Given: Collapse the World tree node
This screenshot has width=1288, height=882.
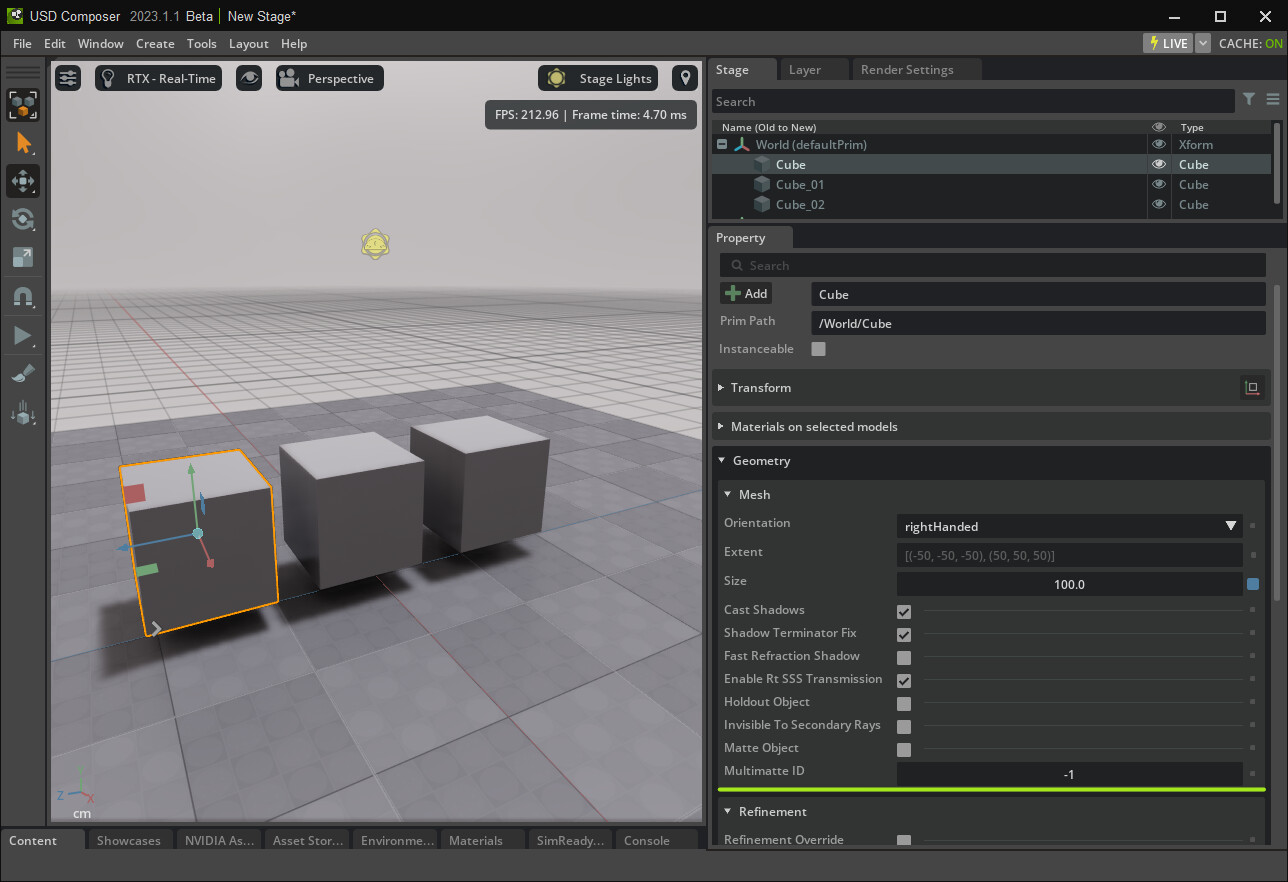Looking at the screenshot, I should coord(722,145).
